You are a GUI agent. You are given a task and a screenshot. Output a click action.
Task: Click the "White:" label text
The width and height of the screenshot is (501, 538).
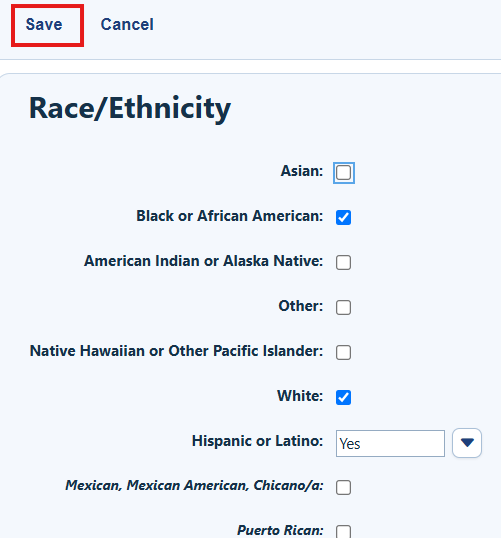tap(300, 396)
